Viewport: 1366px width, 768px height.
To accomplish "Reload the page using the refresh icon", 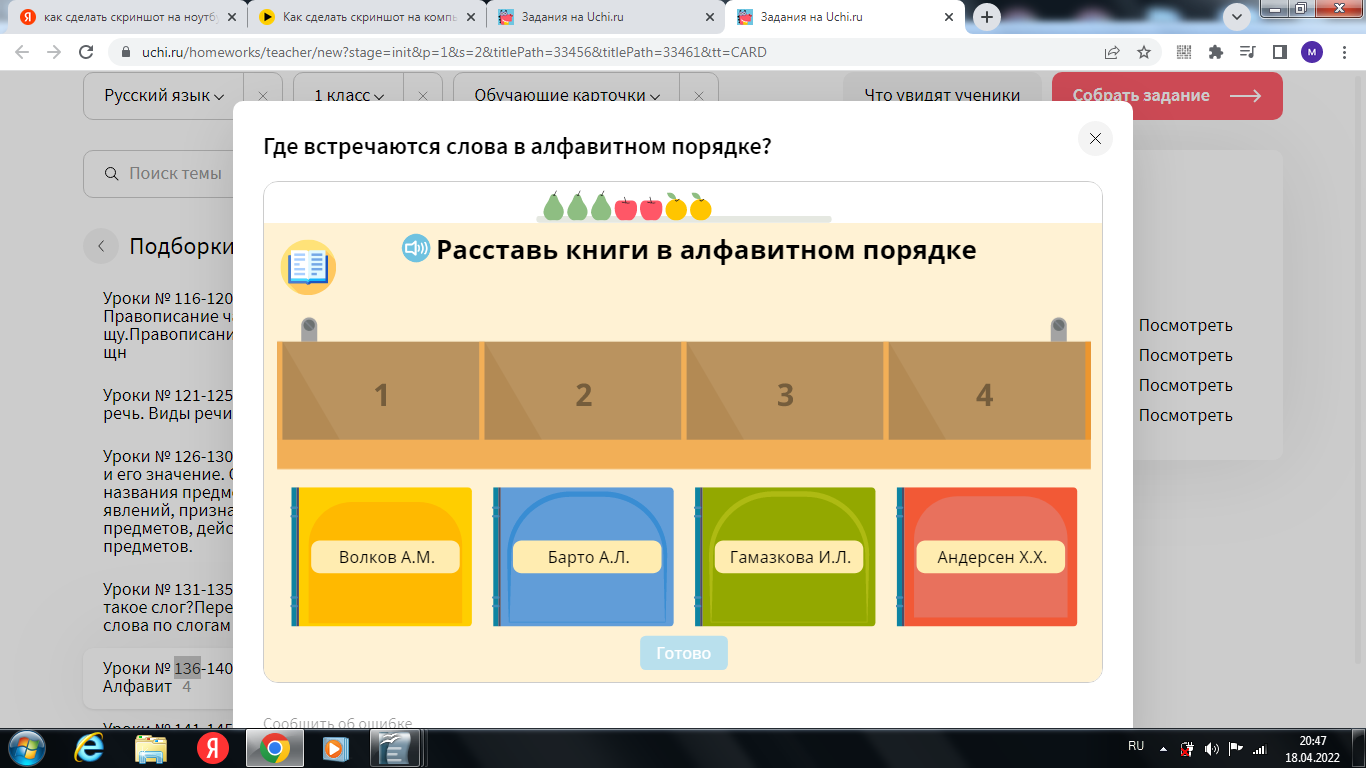I will tap(86, 52).
